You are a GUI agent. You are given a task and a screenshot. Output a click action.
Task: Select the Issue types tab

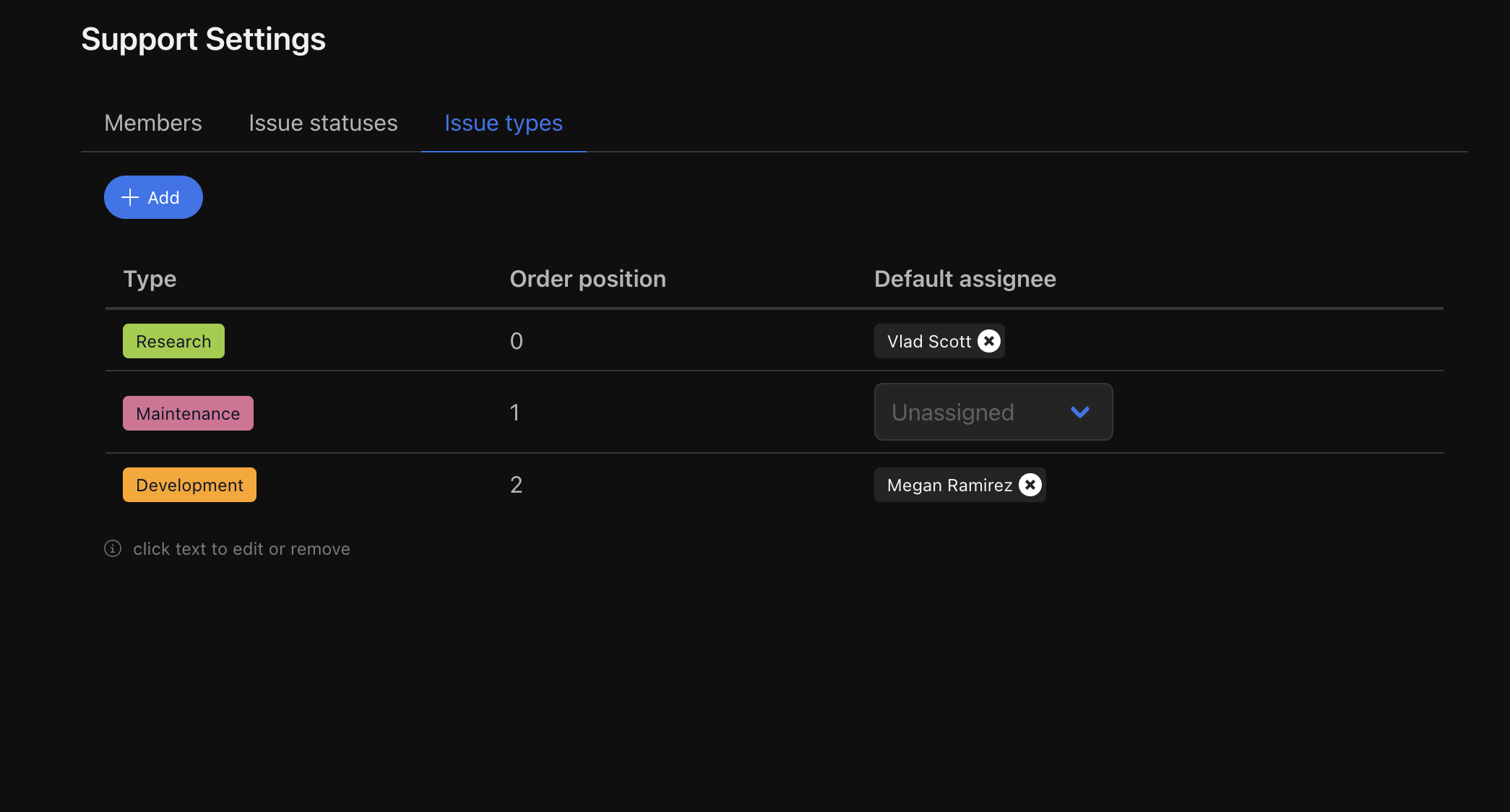click(504, 123)
